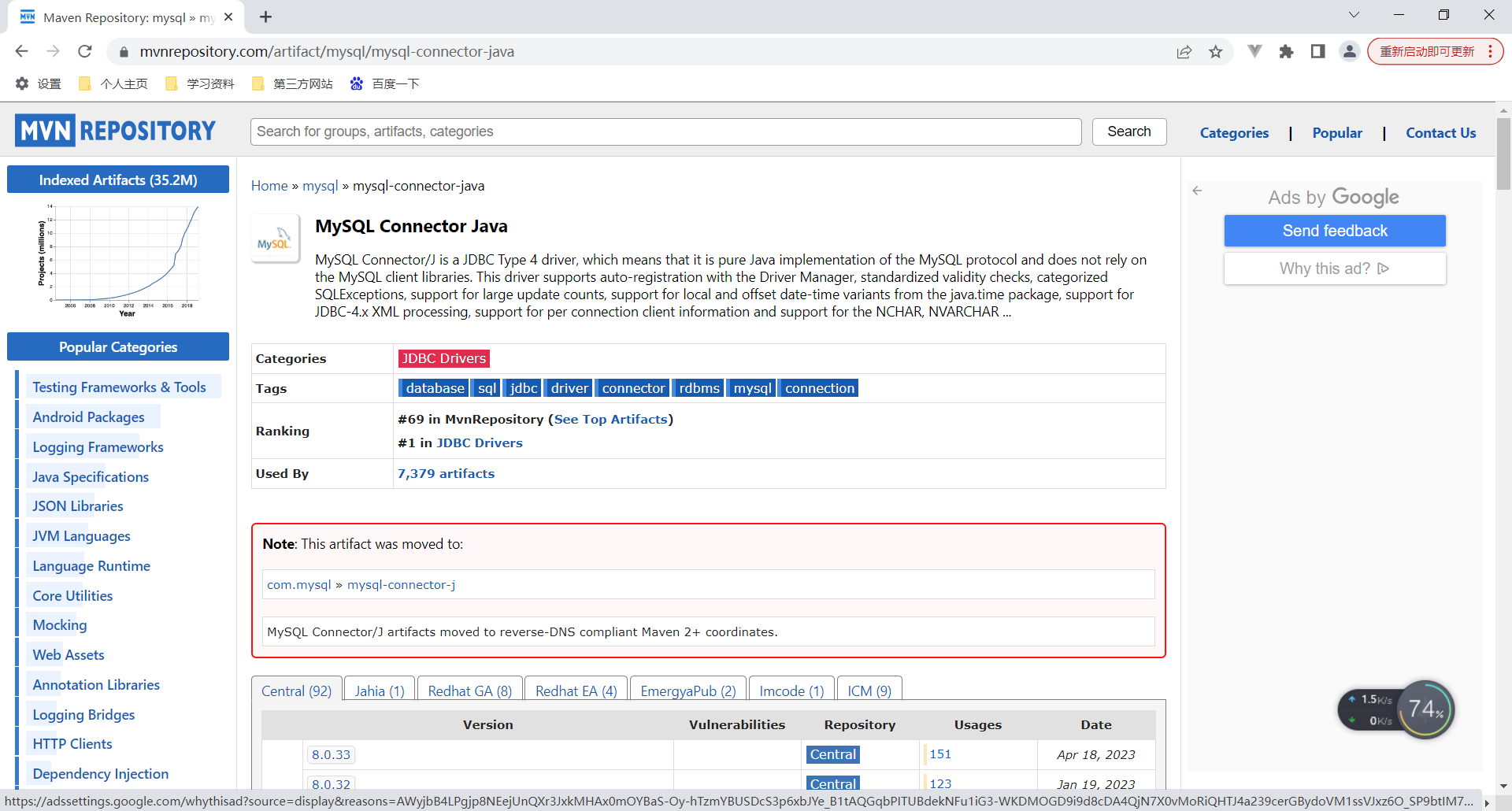
Task: Click the MVN Repository logo
Action: pyautogui.click(x=115, y=131)
